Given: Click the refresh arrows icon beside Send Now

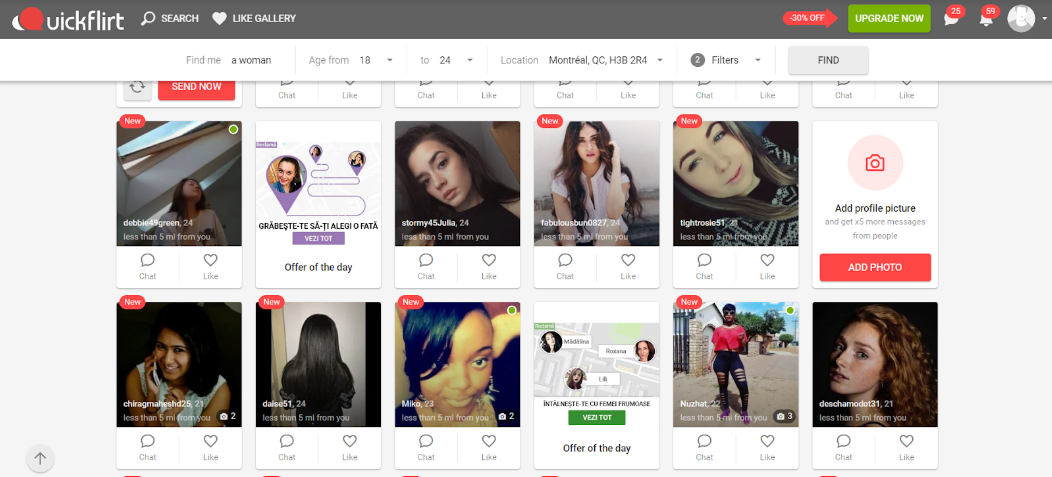Looking at the screenshot, I should (x=138, y=87).
